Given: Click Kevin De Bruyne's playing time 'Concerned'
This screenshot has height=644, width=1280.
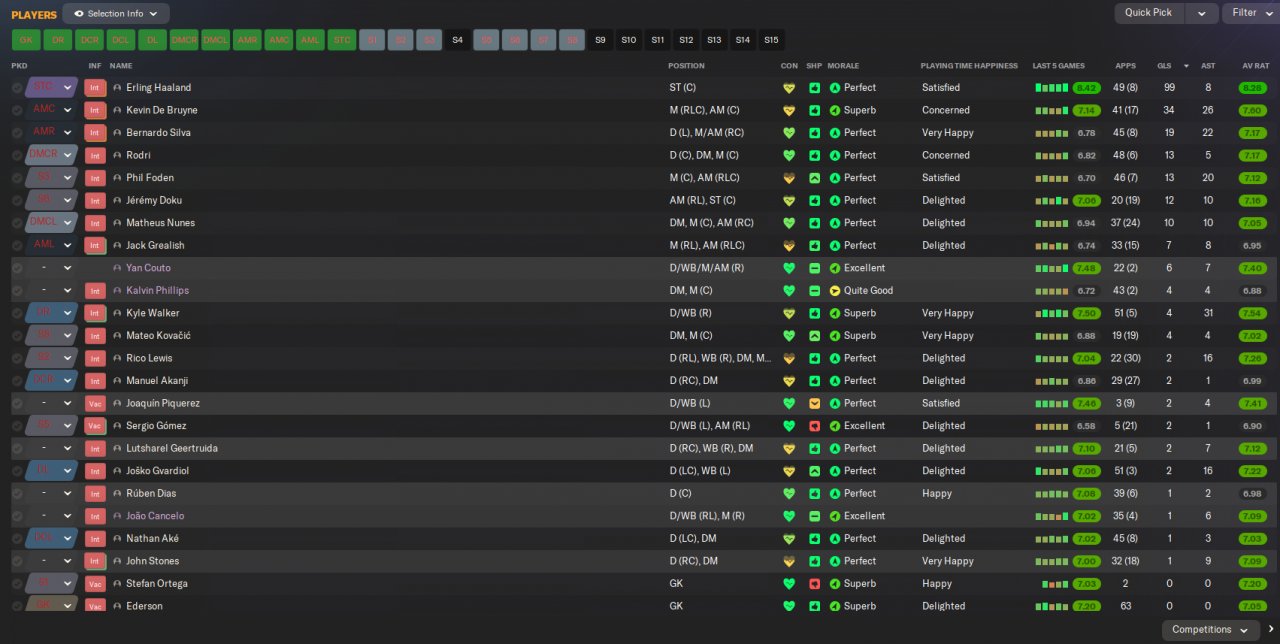Looking at the screenshot, I should (946, 110).
